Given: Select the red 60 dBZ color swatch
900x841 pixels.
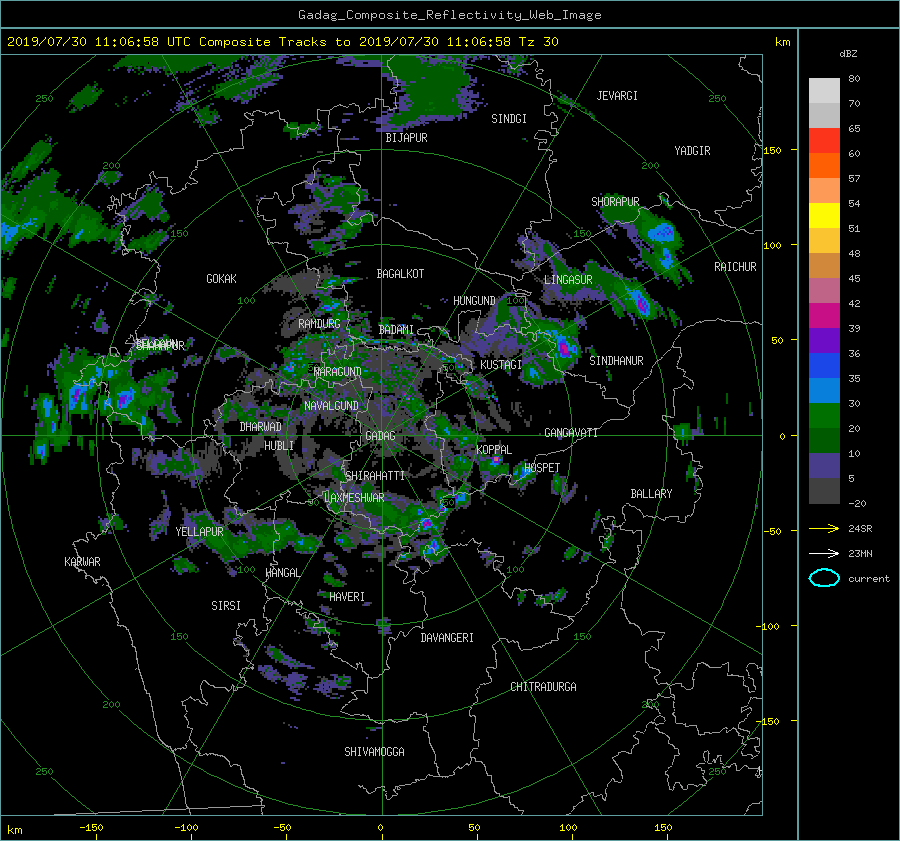Looking at the screenshot, I should pos(824,141).
